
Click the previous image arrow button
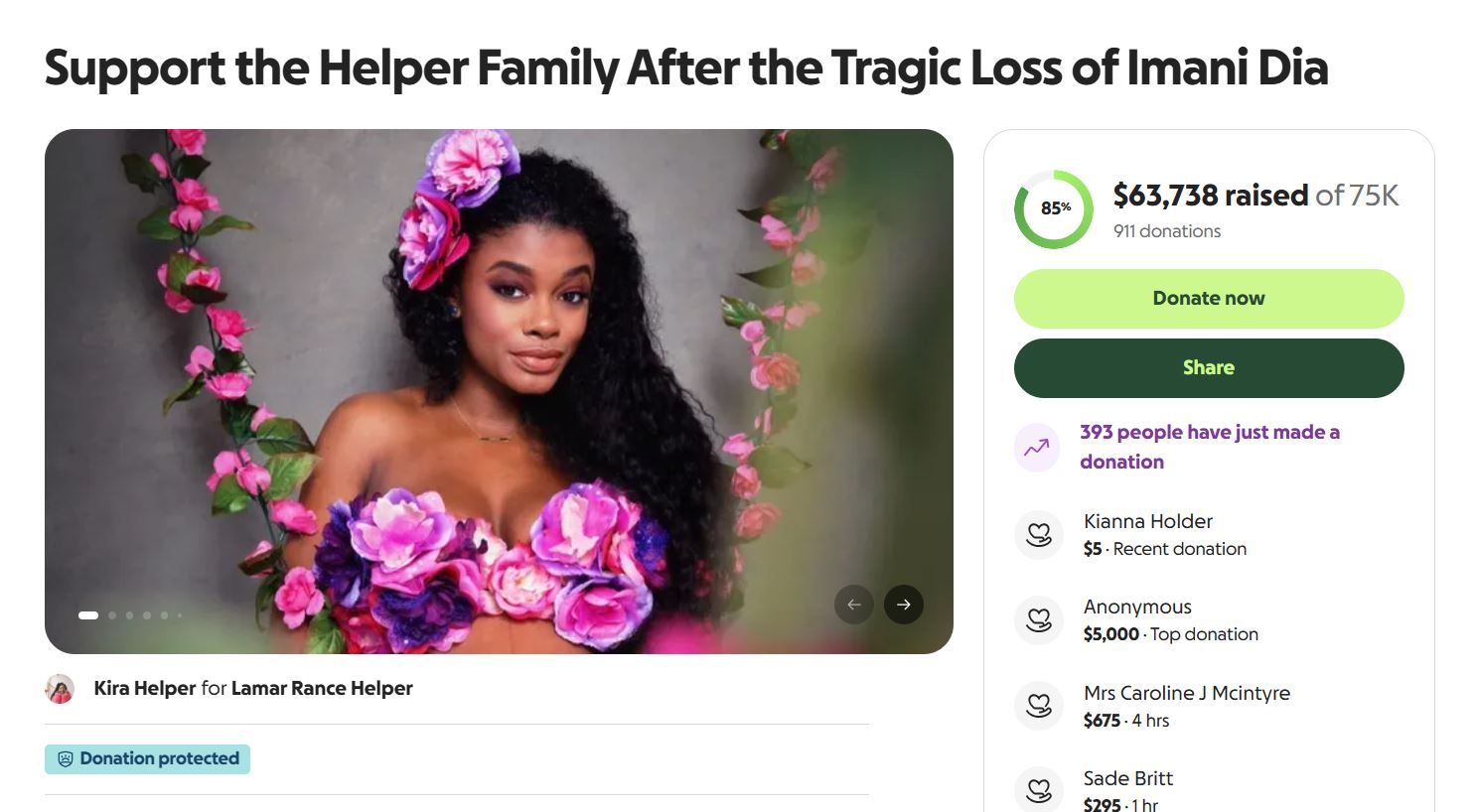coord(854,605)
